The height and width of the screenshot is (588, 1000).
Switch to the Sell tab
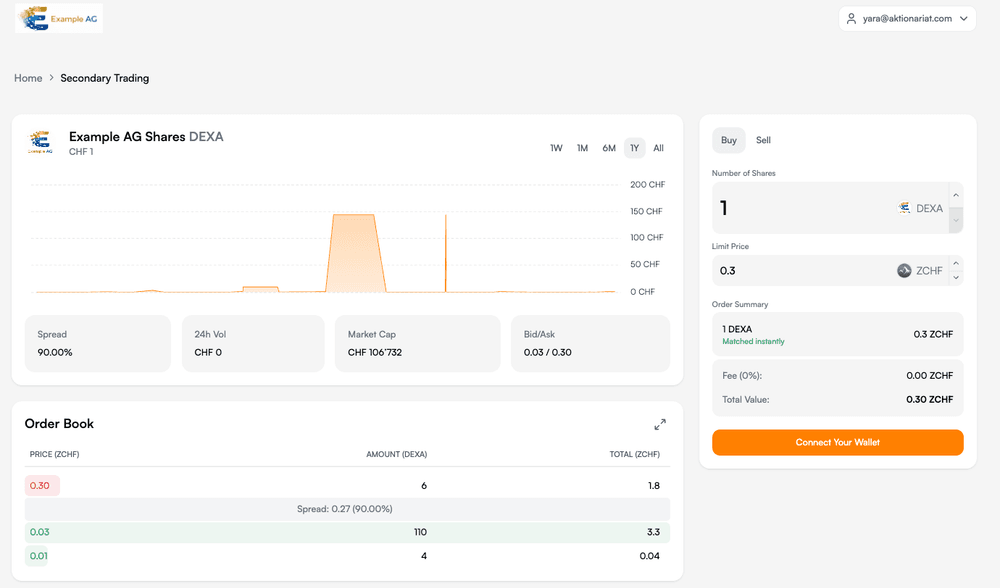point(763,140)
